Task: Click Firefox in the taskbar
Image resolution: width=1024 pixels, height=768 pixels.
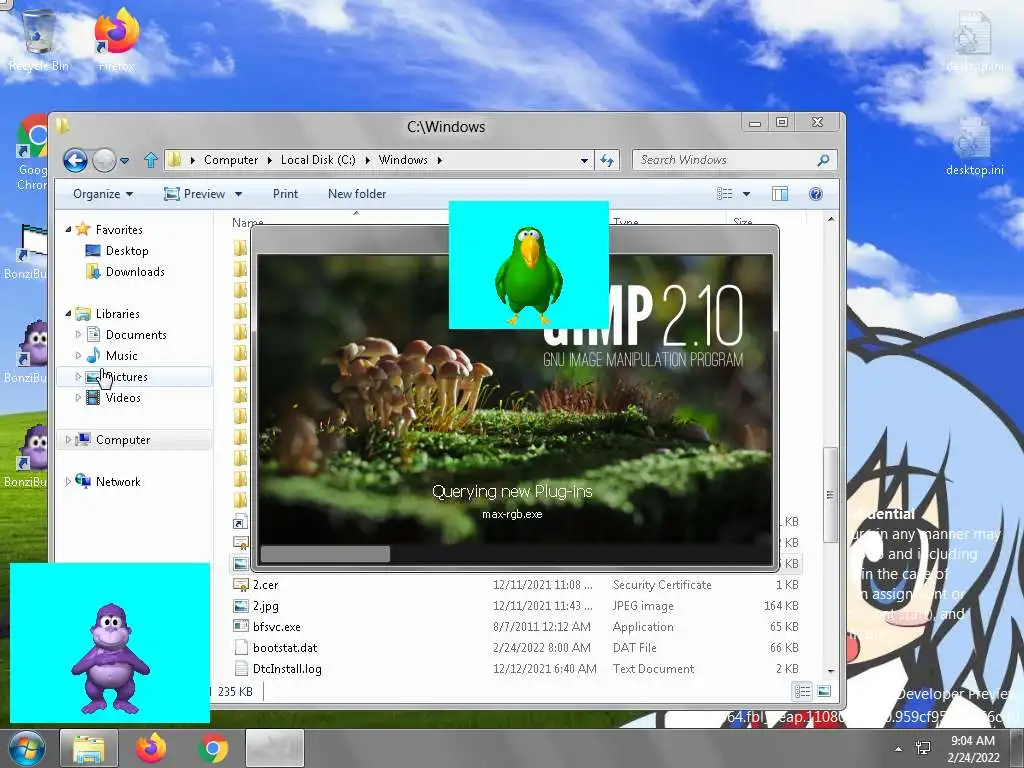Action: [151, 748]
